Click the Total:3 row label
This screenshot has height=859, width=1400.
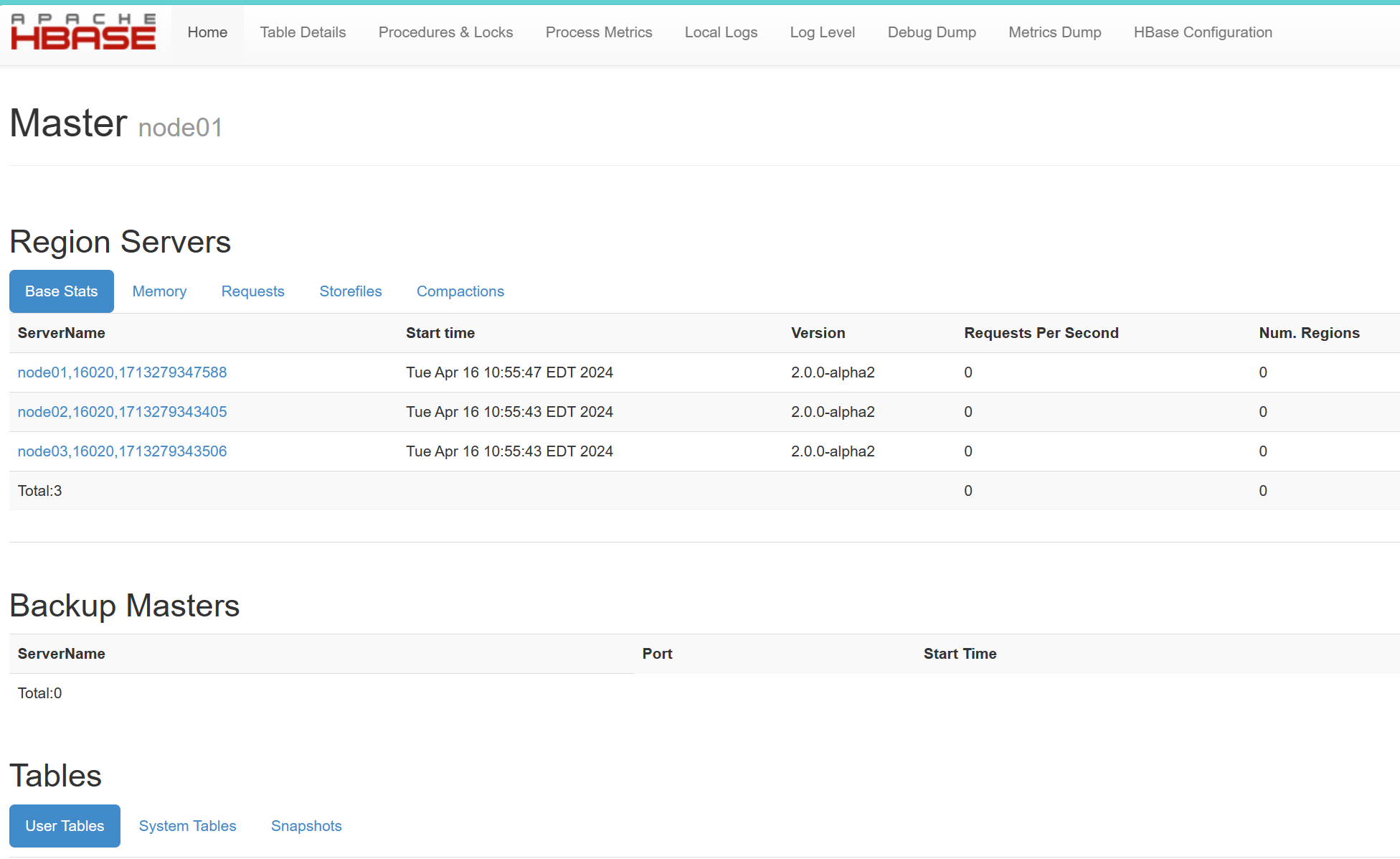39,491
